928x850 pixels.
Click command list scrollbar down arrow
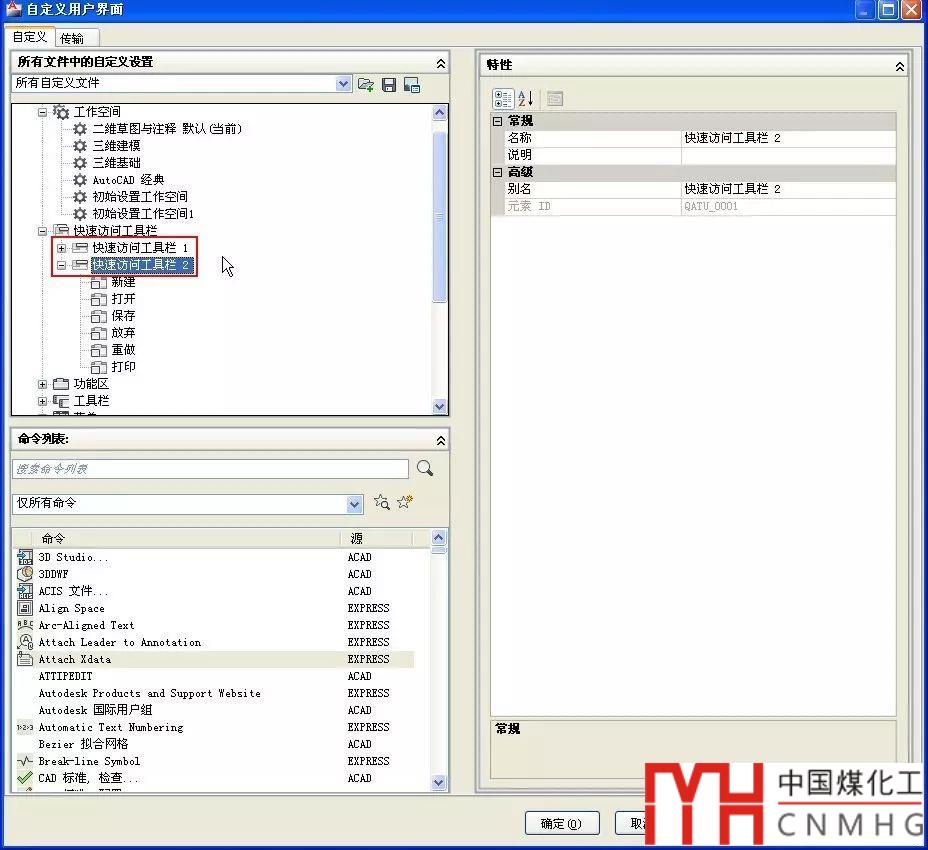pyautogui.click(x=439, y=783)
